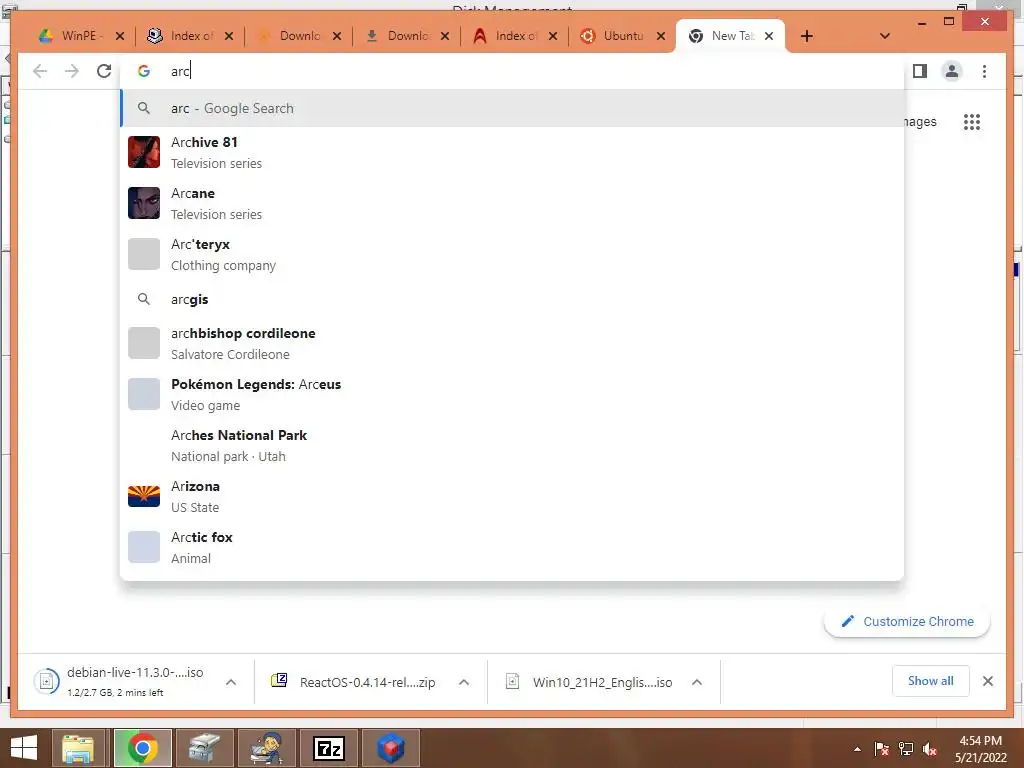Open the ReactOS-0.4.14 zip download

(355, 682)
